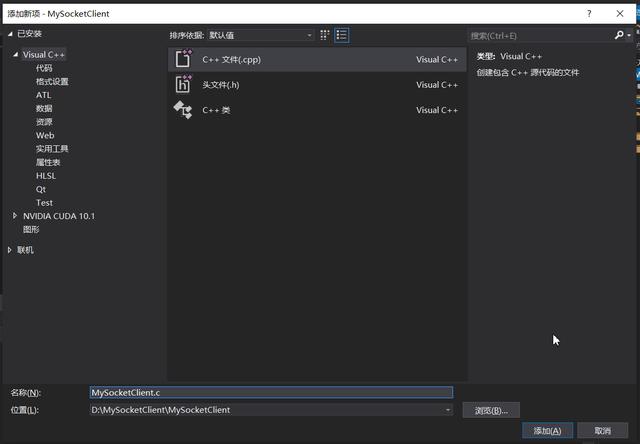Viewport: 640px width, 444px height.
Task: Select the 代码 category
Action: 44,68
